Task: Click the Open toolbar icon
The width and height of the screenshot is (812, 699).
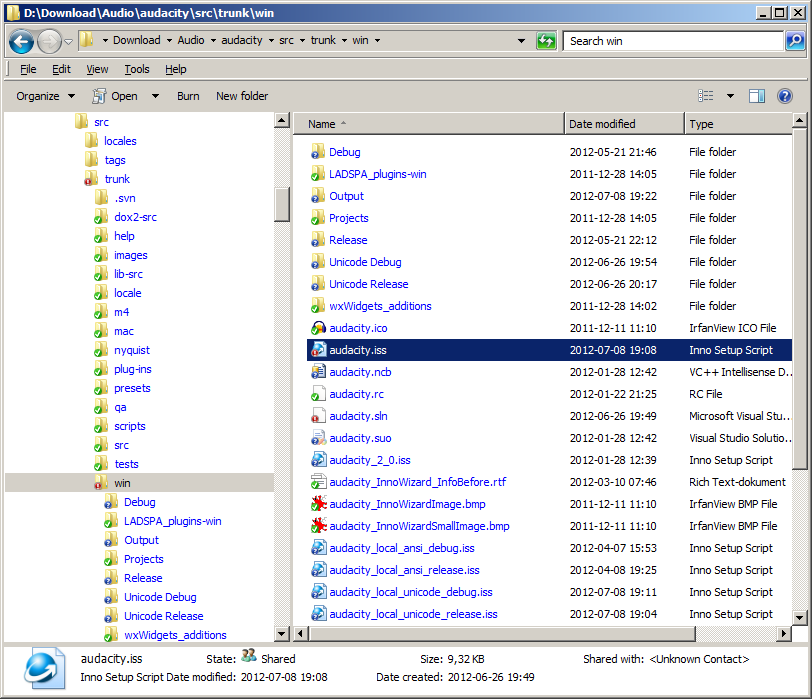Action: (x=99, y=96)
